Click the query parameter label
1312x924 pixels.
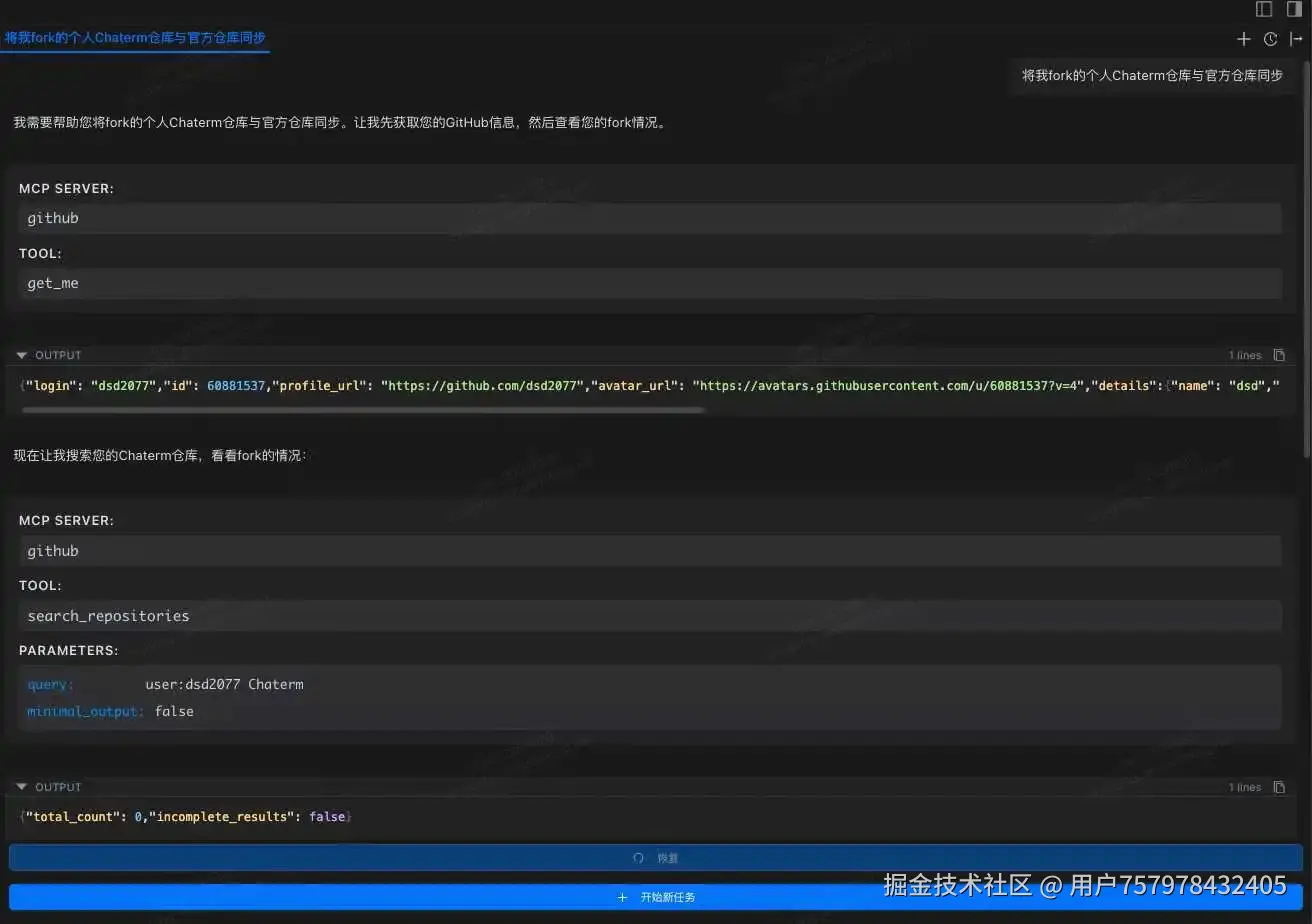[50, 685]
